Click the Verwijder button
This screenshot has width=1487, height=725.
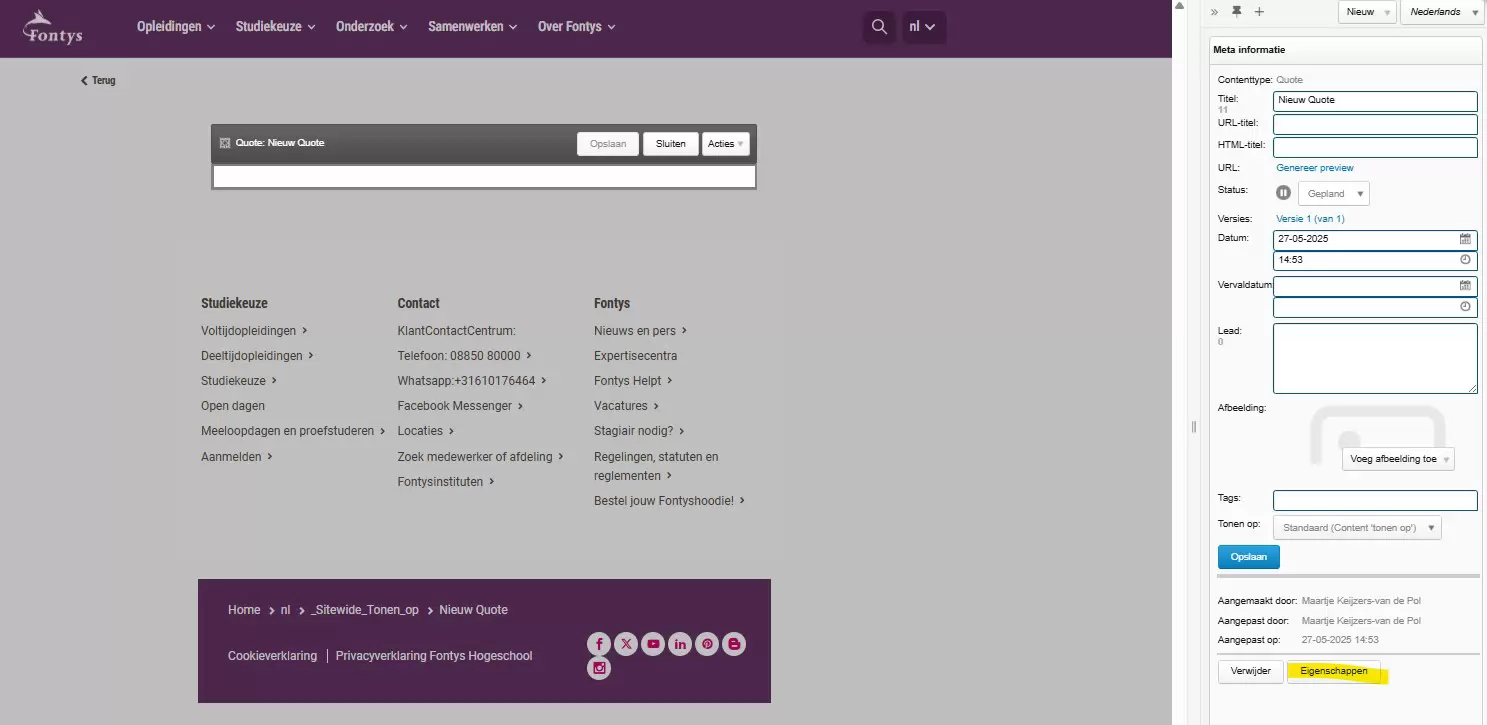click(1250, 671)
